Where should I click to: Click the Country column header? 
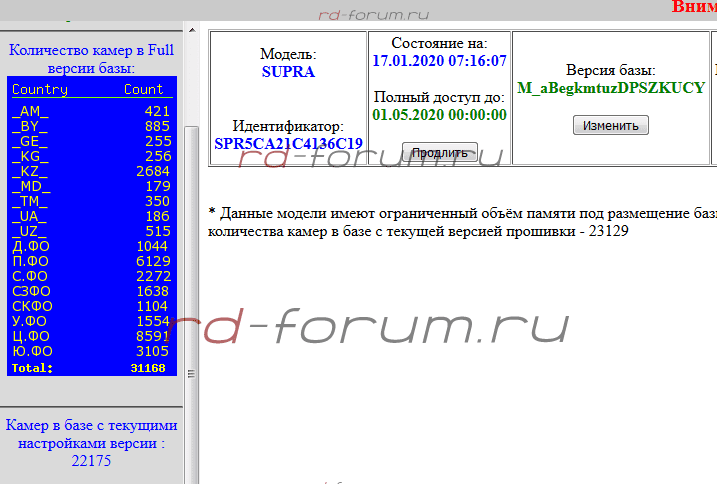point(40,89)
